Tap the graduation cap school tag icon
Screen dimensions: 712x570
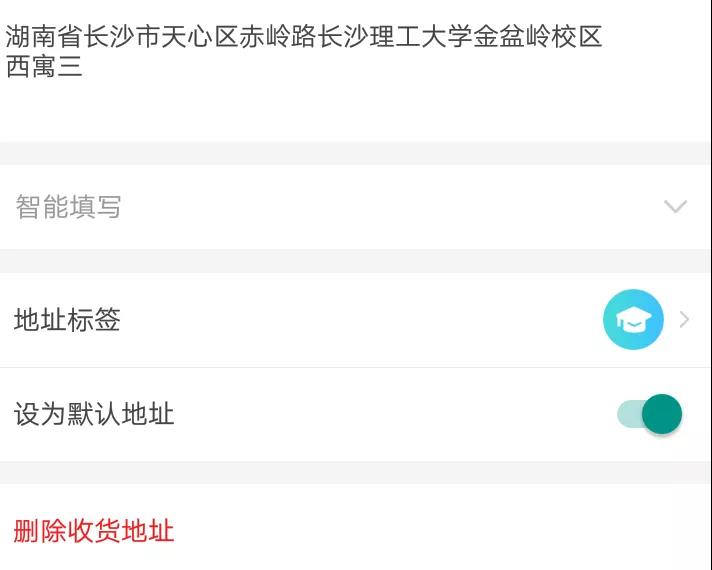click(633, 320)
